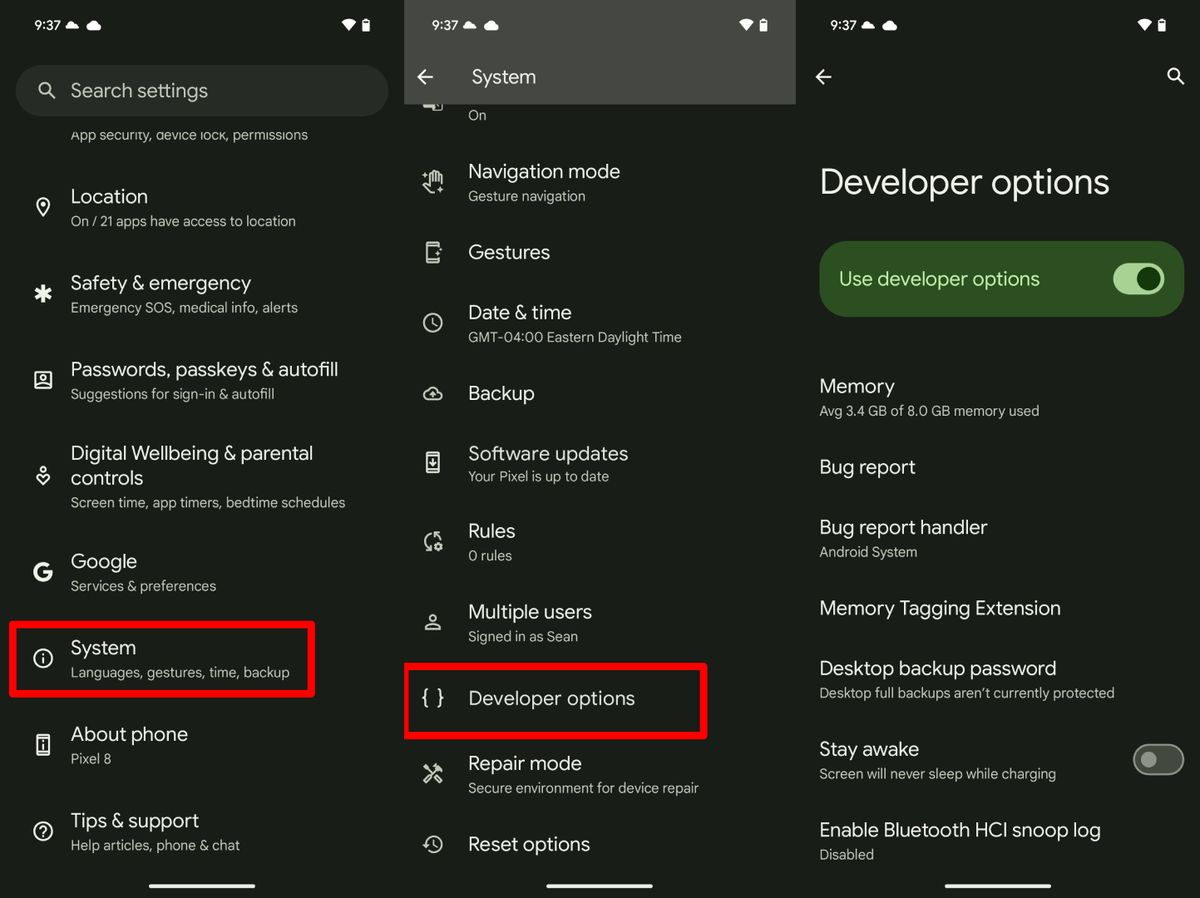Click the Location pin icon
This screenshot has height=898, width=1200.
(43, 207)
